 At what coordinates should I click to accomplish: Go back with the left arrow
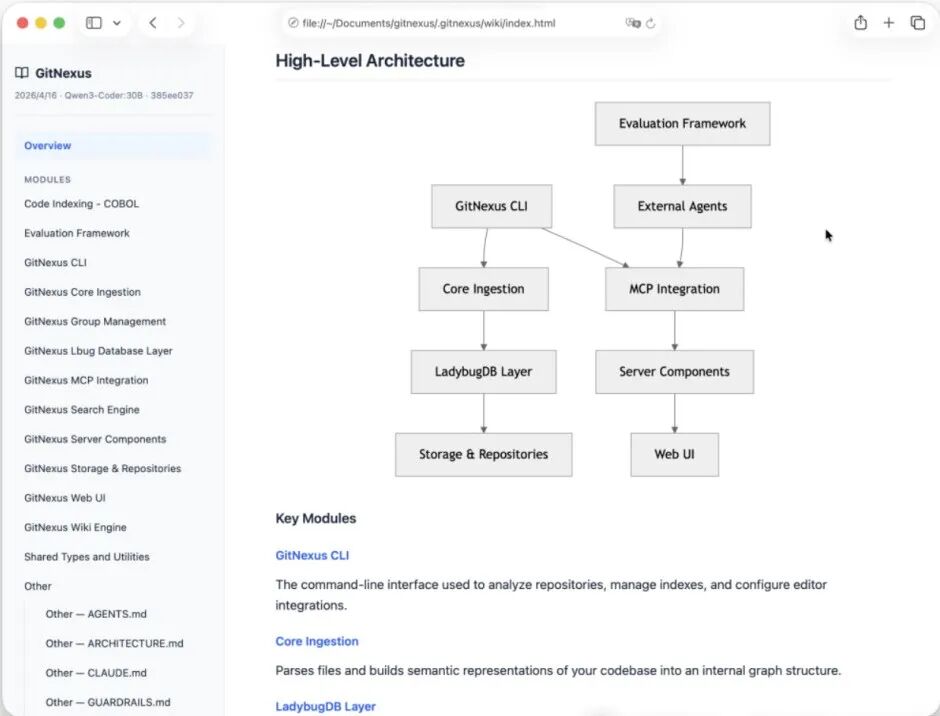[153, 23]
